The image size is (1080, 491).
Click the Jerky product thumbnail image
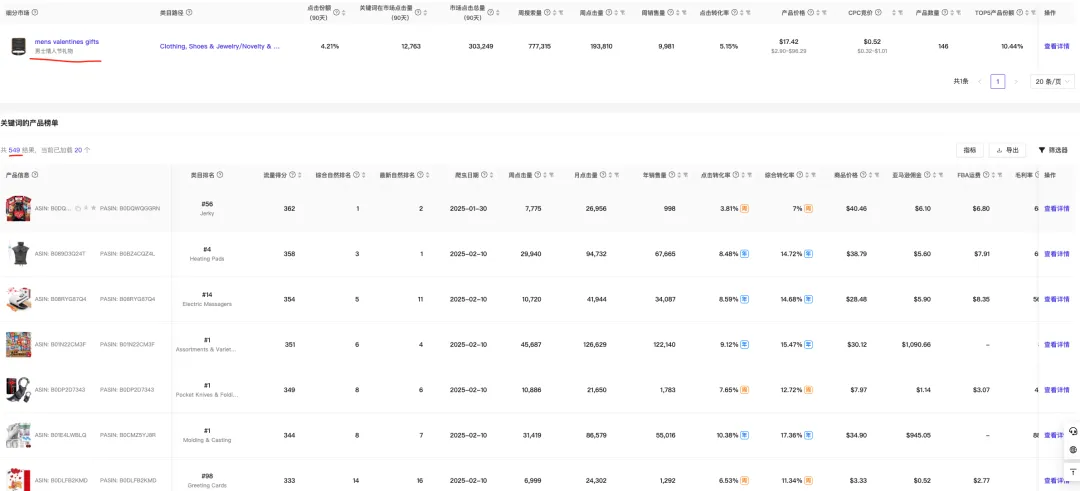pyautogui.click(x=17, y=208)
